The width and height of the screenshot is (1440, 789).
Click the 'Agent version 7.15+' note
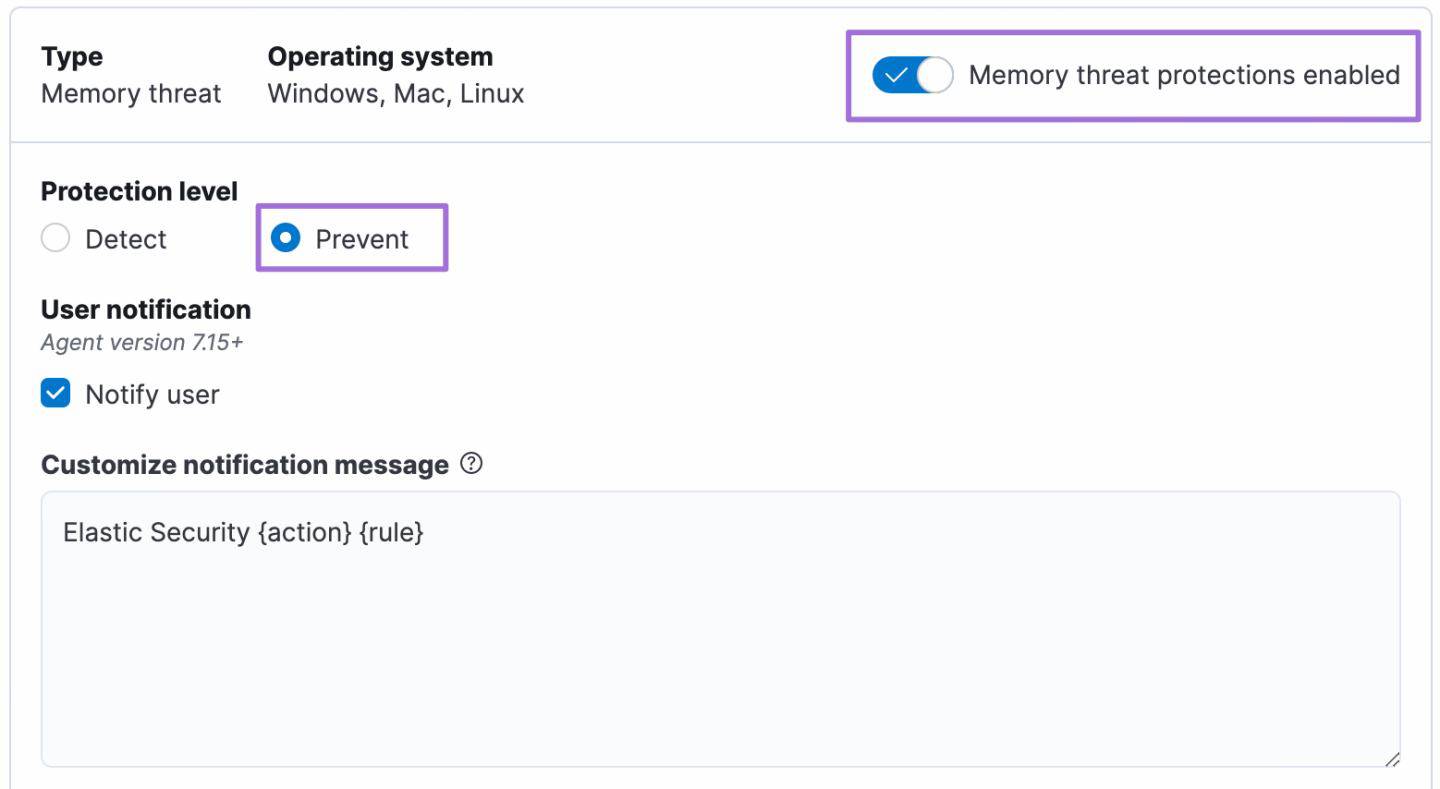[142, 343]
